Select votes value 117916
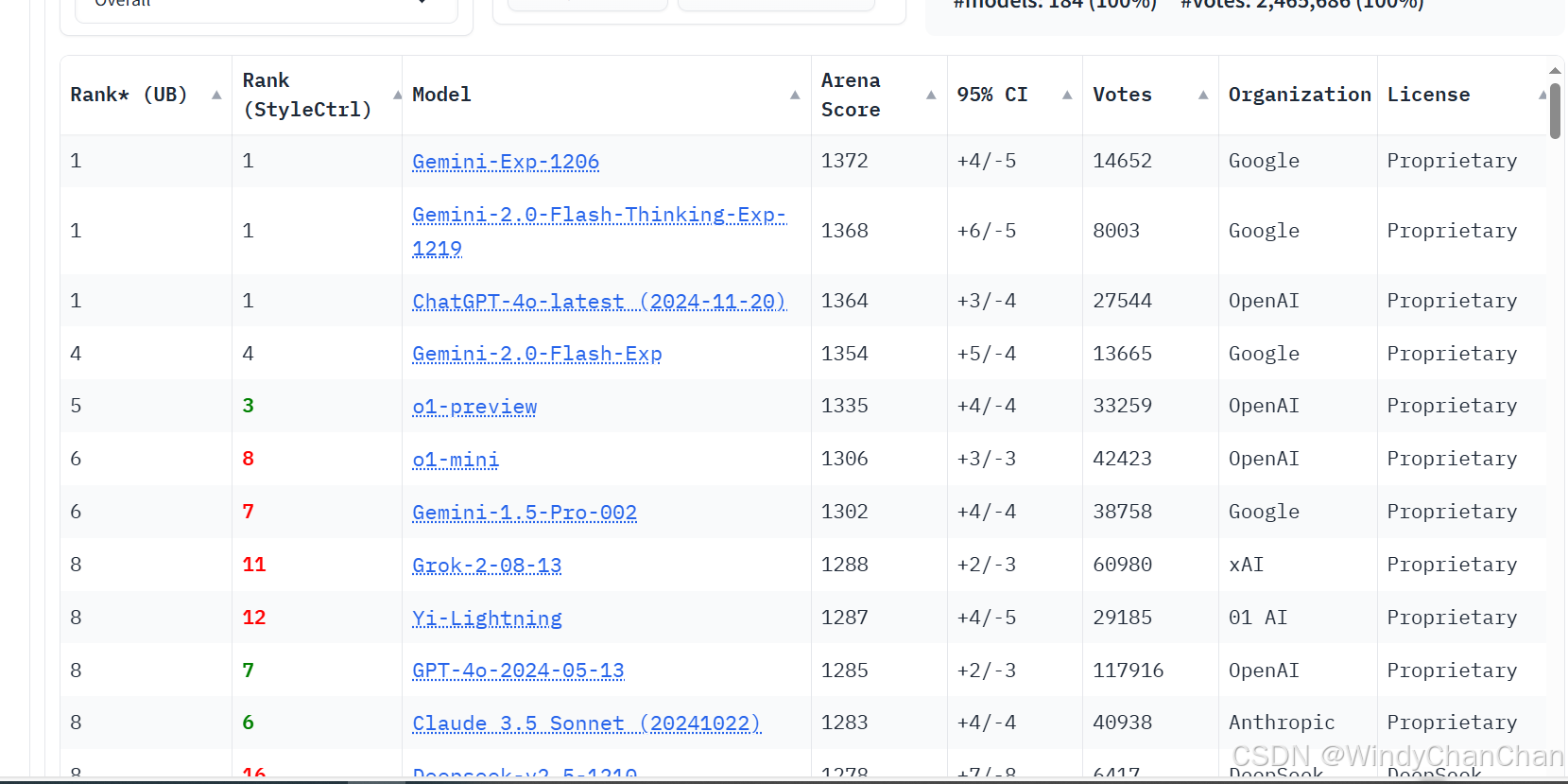 pos(1128,671)
